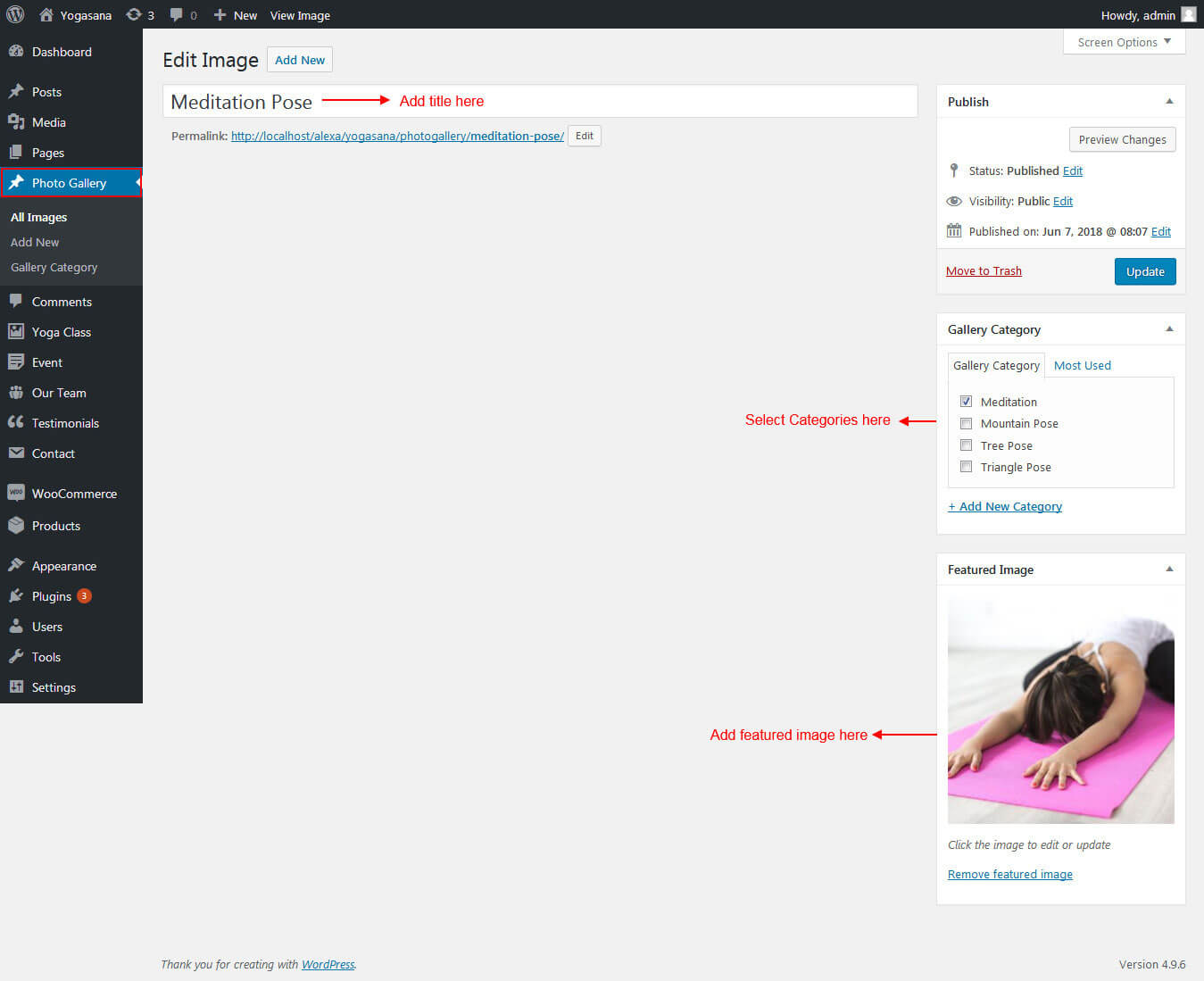Collapse the Featured Image panel
The width and height of the screenshot is (1204, 981).
click(x=1169, y=569)
